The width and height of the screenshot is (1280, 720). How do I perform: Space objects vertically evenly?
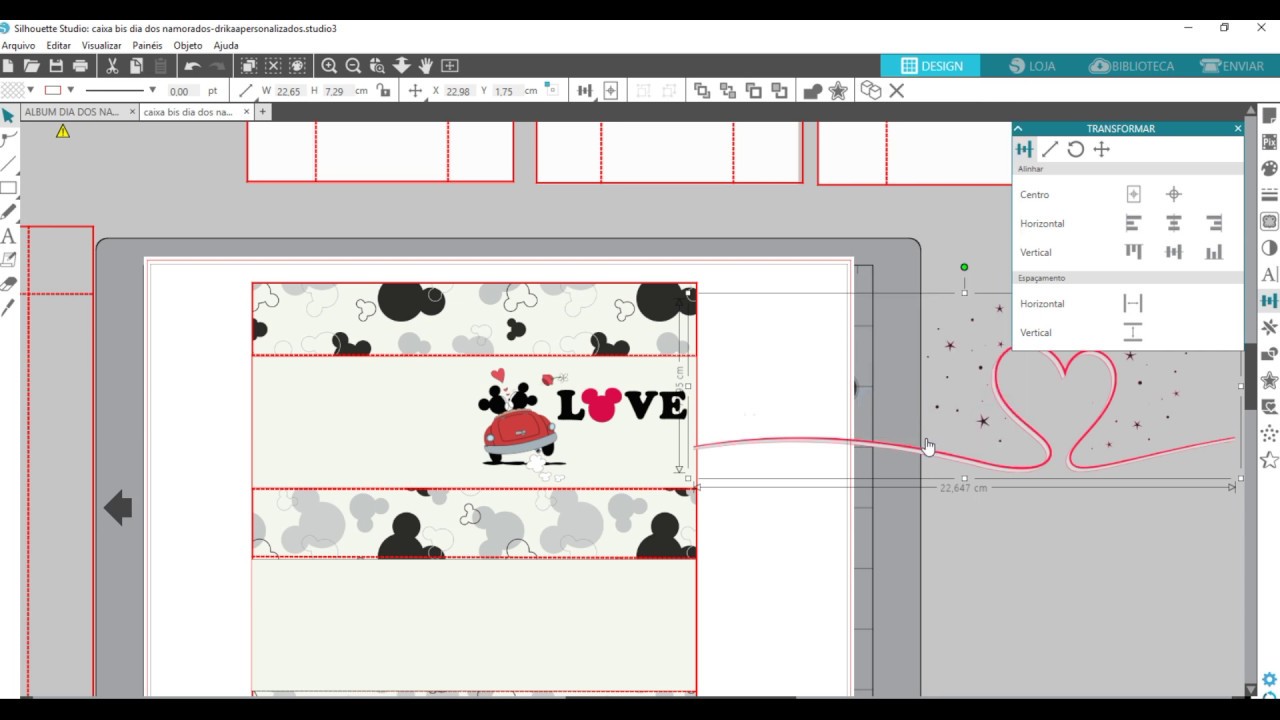coord(1133,332)
